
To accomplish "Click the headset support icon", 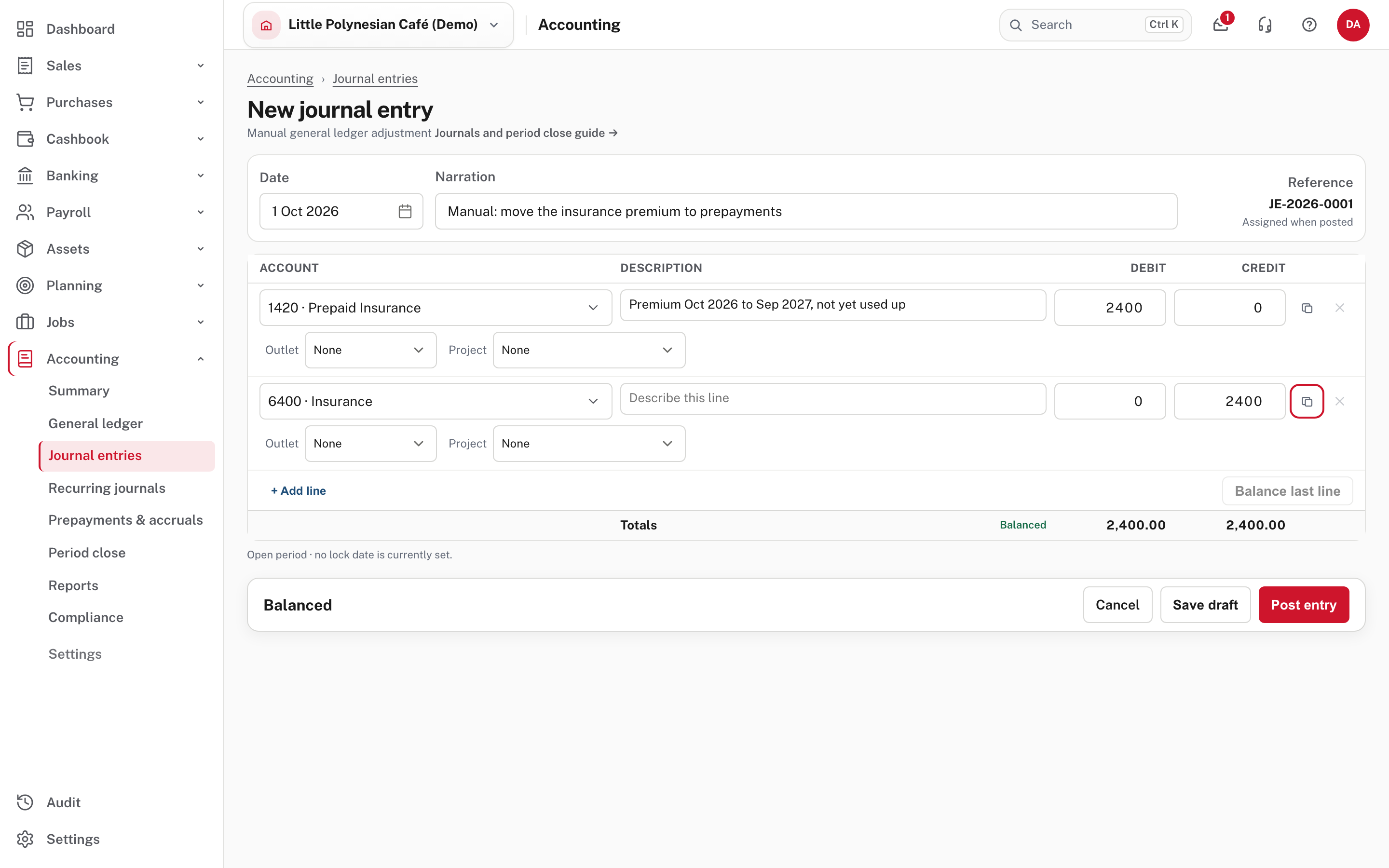I will 1265,25.
